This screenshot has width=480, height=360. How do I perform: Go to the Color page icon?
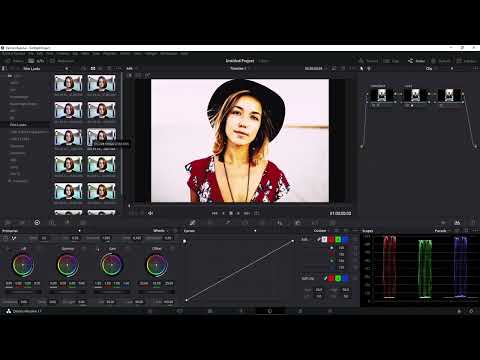(270, 311)
